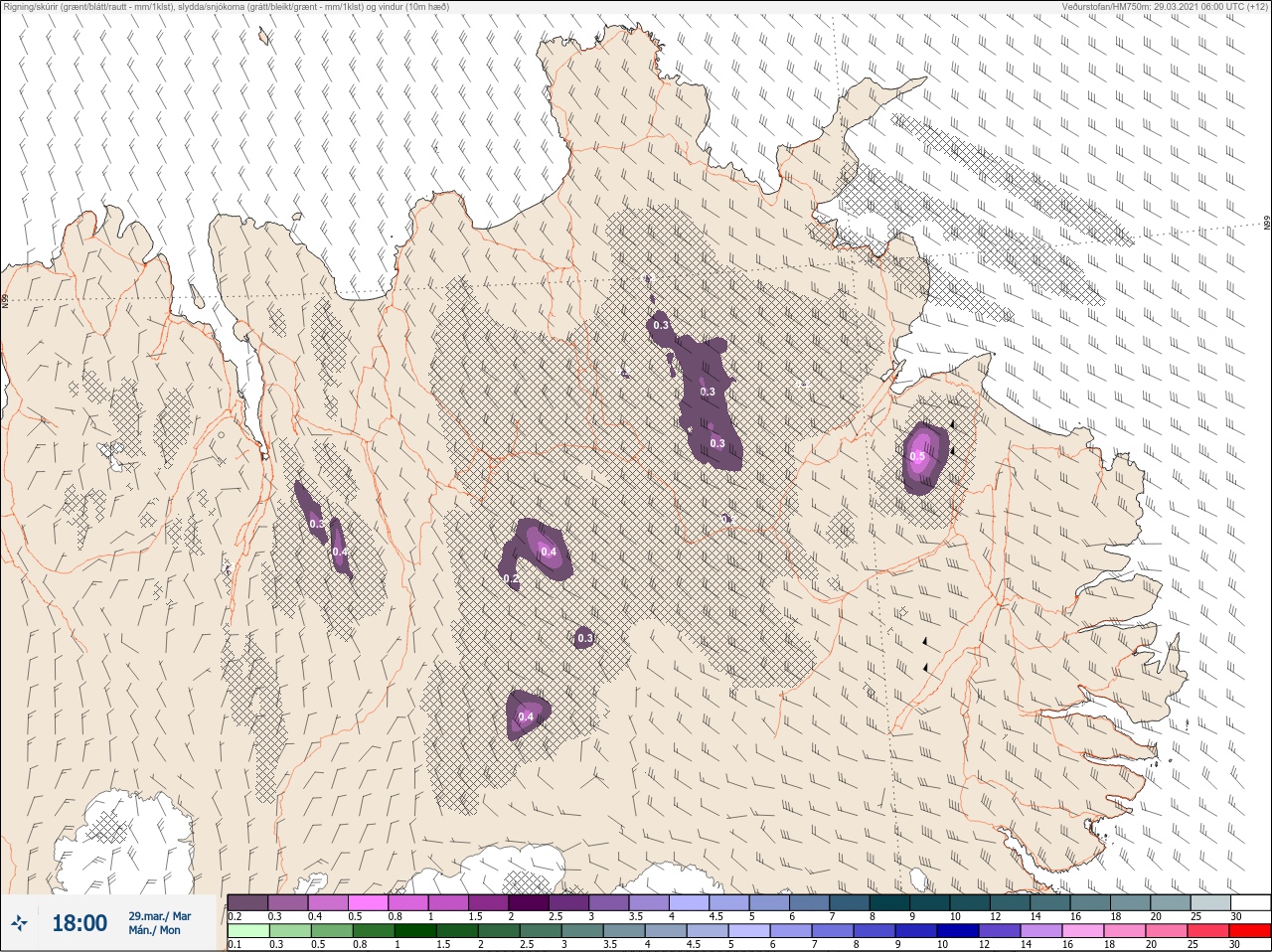
Task: Click the weekday text 'Mán./ Mon'
Action: [154, 930]
